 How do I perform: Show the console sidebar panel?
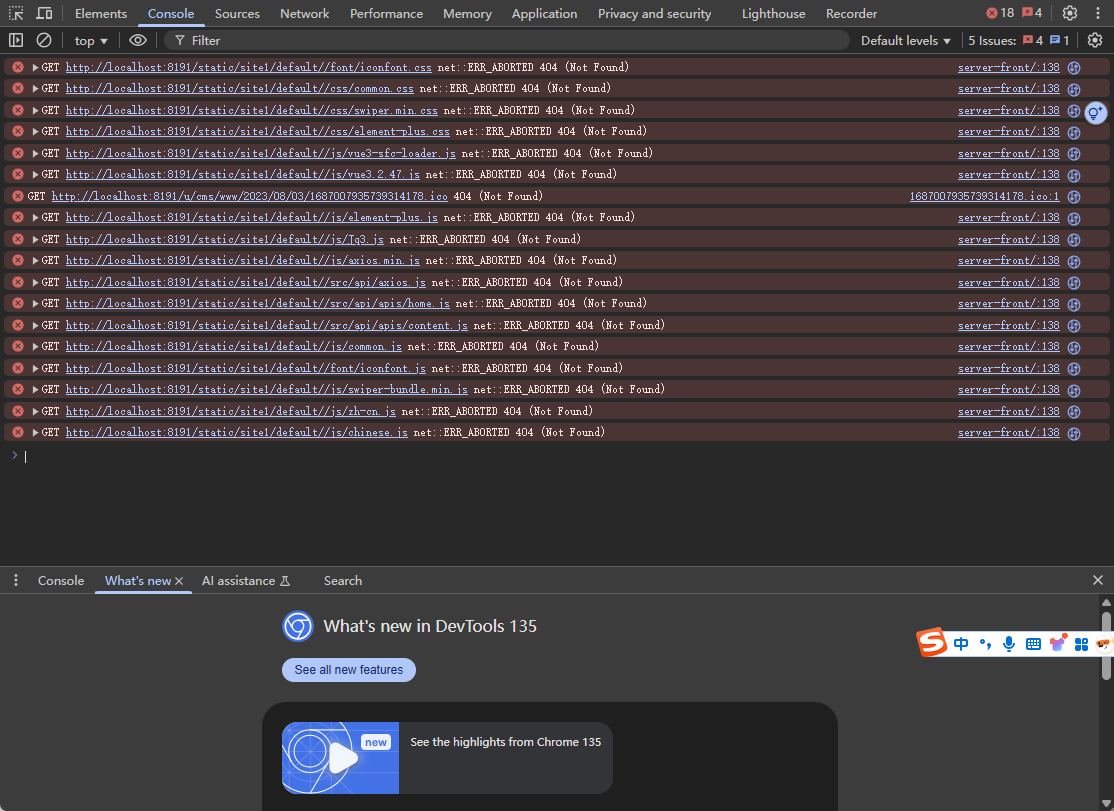(16, 40)
